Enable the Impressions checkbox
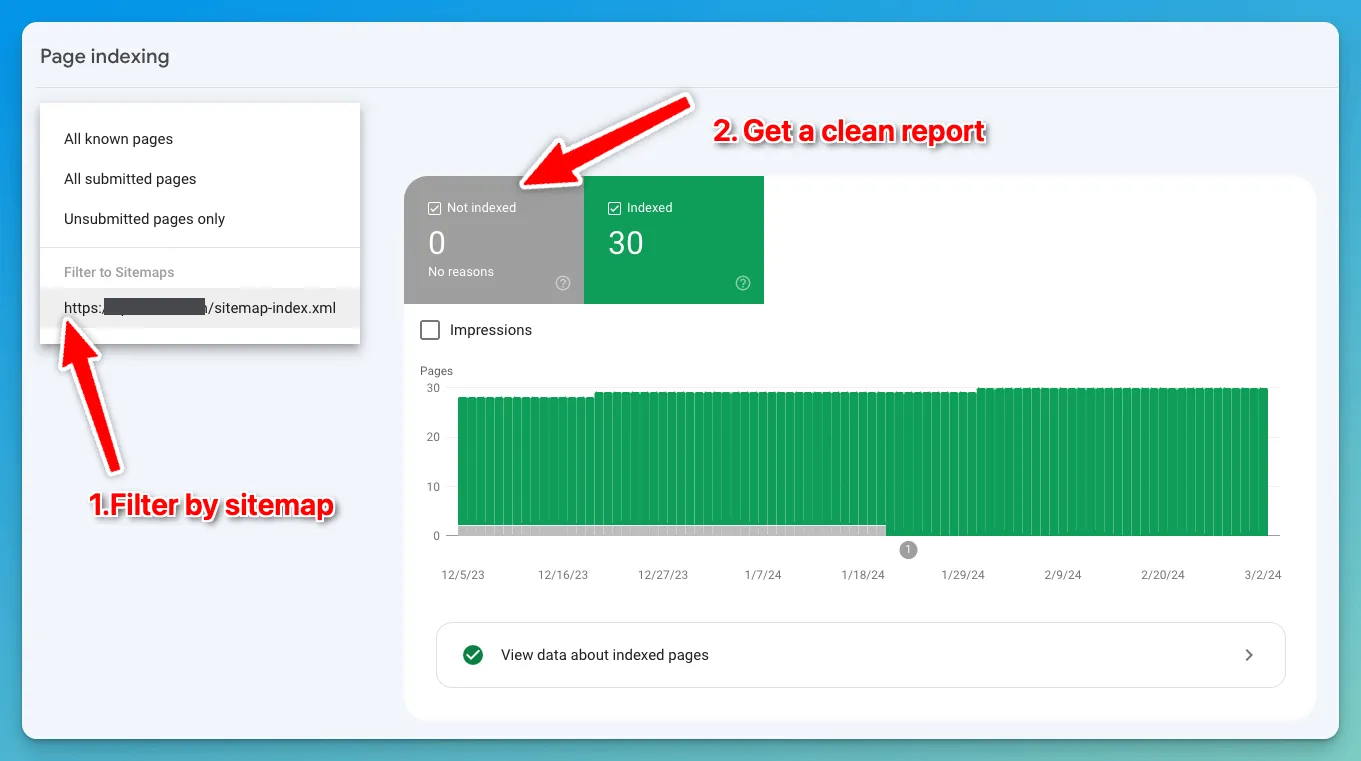Viewport: 1361px width, 761px height. click(430, 330)
